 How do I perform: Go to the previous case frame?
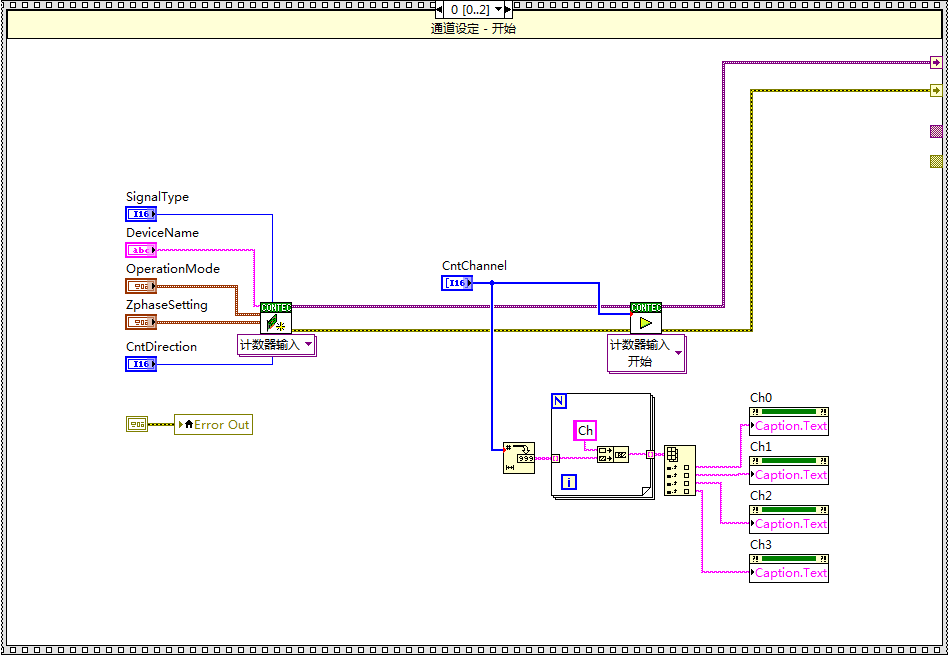(441, 10)
